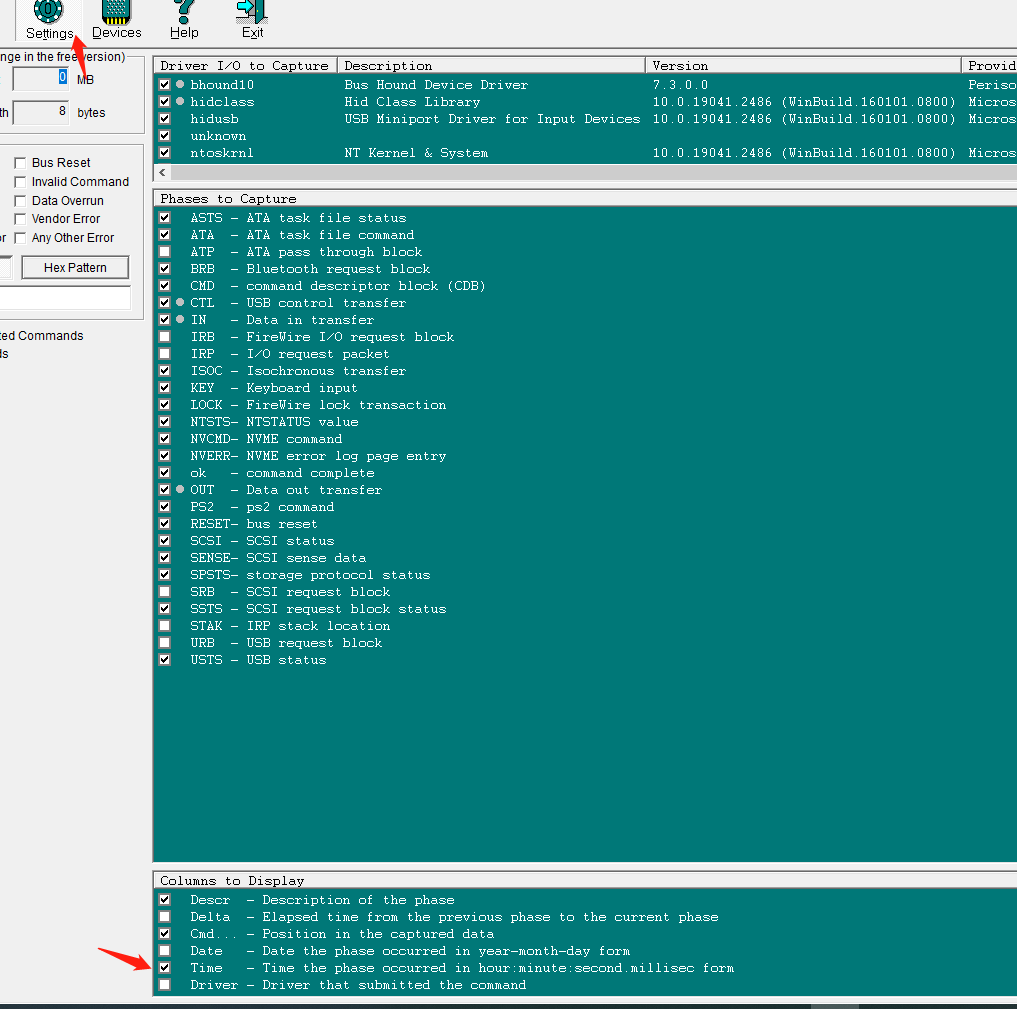Enable the Date column checkbox
Image resolution: width=1017 pixels, height=1009 pixels.
pos(165,950)
